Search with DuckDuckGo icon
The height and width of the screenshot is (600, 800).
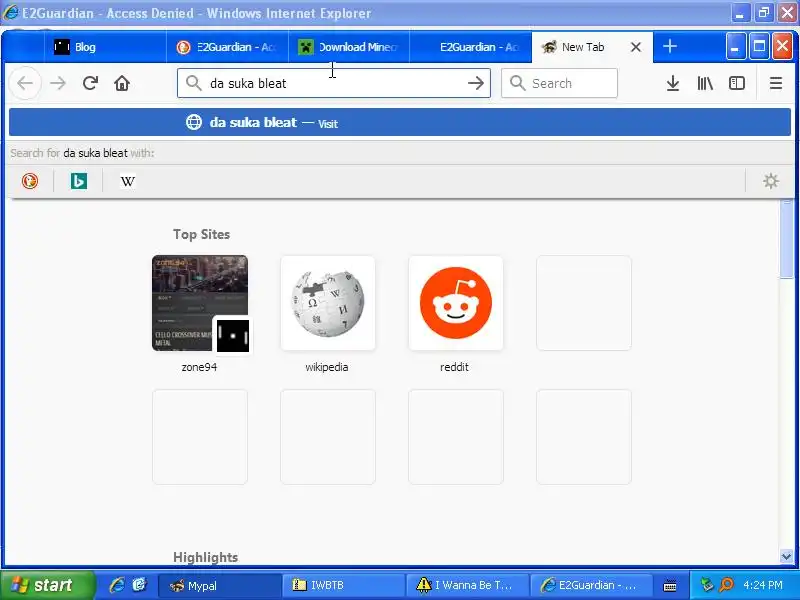pos(30,181)
